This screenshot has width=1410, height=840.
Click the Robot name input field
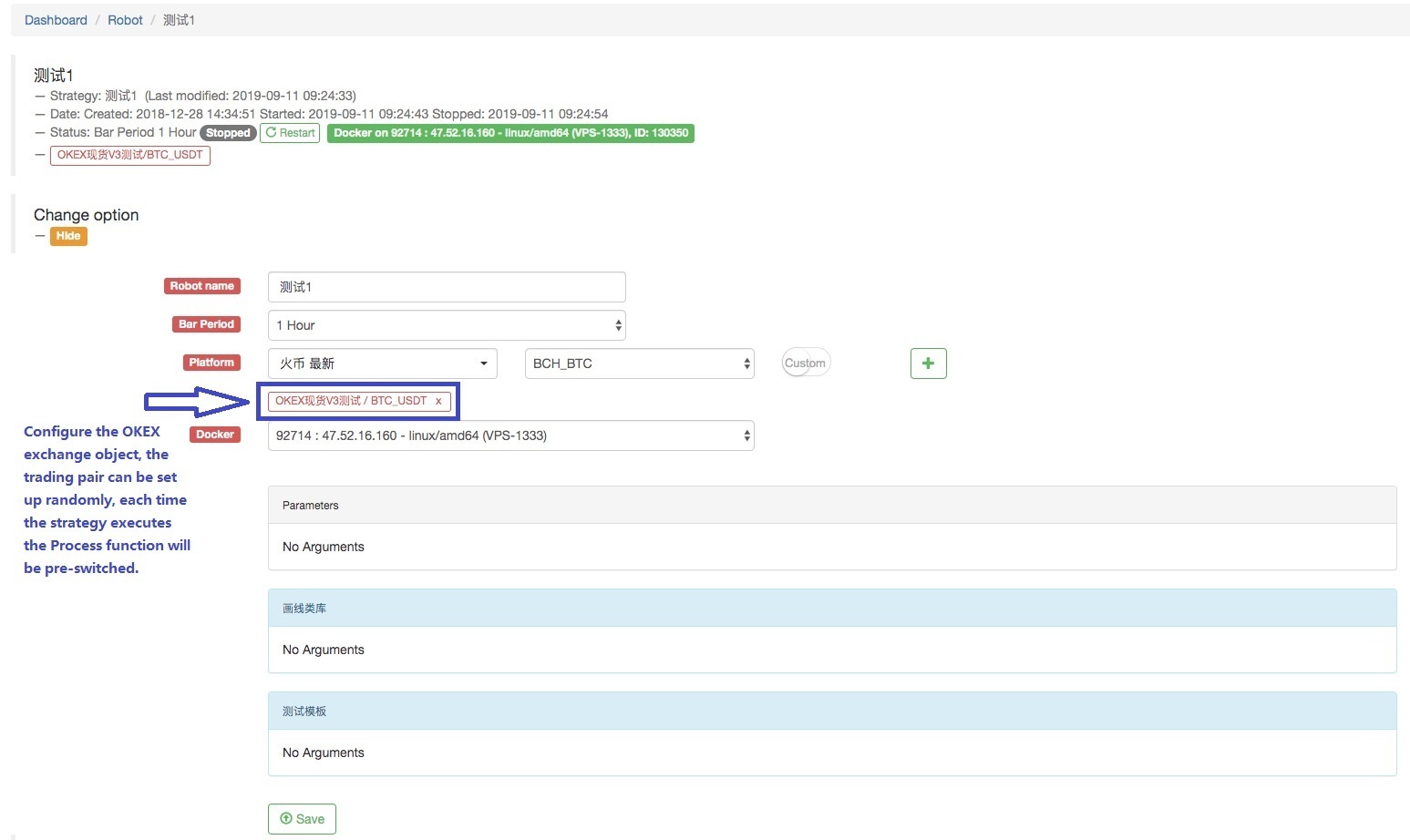click(447, 287)
